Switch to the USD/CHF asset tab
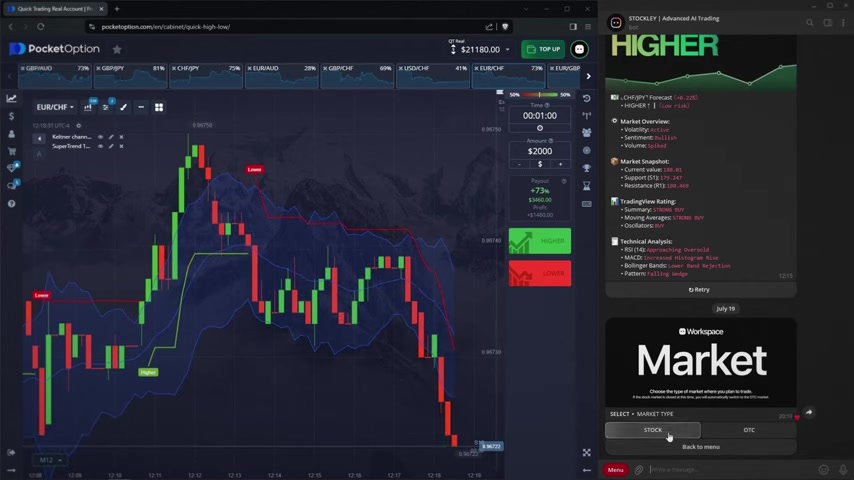Screen dimensions: 854x480 click(x=433, y=76)
